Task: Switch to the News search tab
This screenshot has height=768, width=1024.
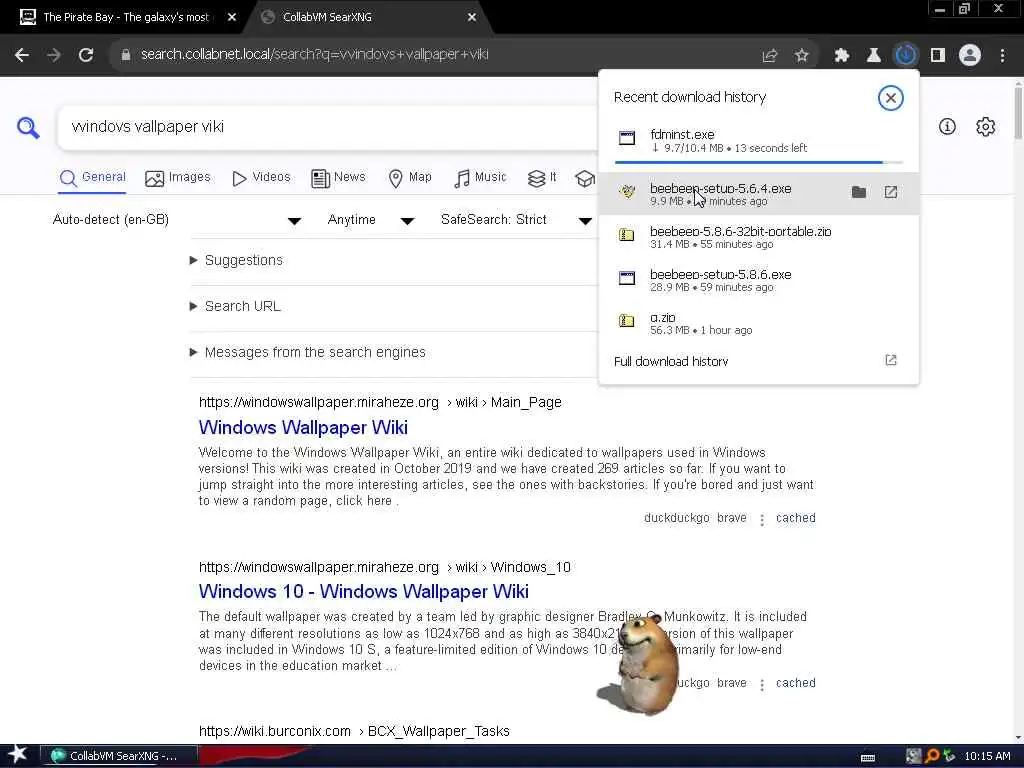Action: (x=338, y=178)
